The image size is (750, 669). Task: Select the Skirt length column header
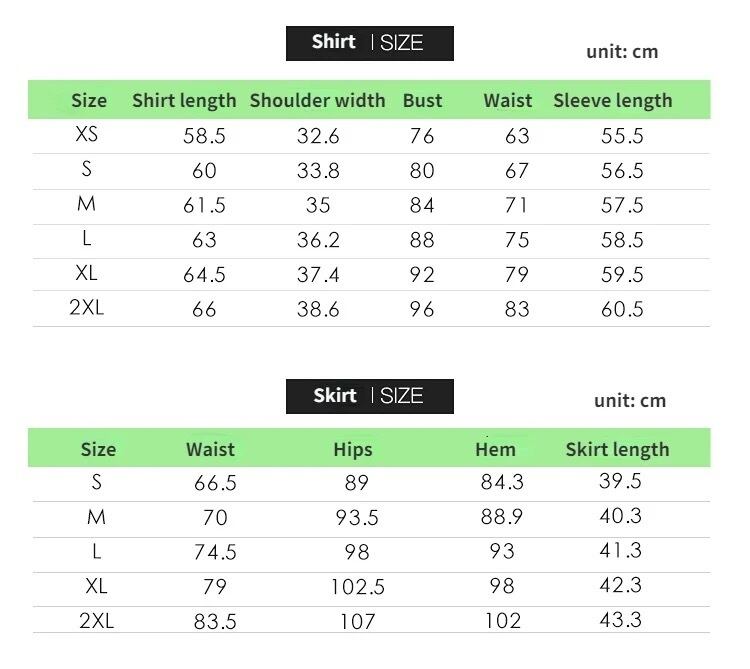tap(617, 449)
